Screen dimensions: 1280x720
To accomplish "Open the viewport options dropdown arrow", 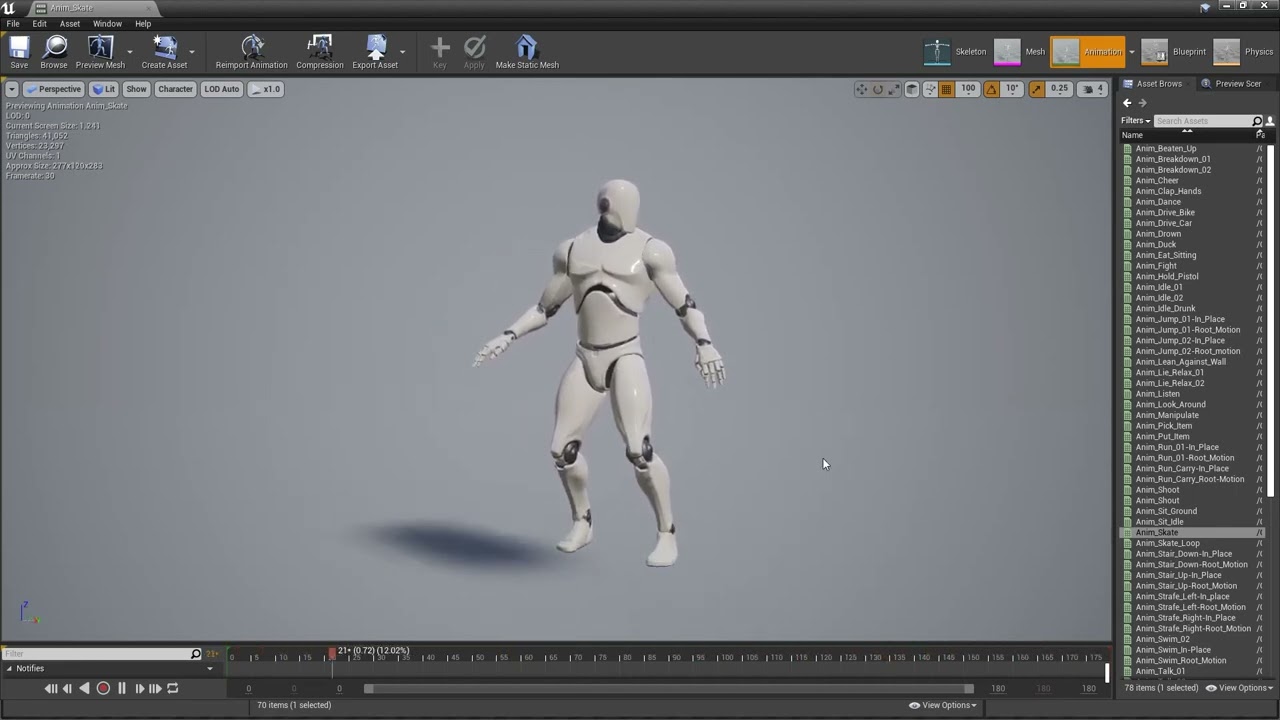I will pyautogui.click(x=12, y=89).
